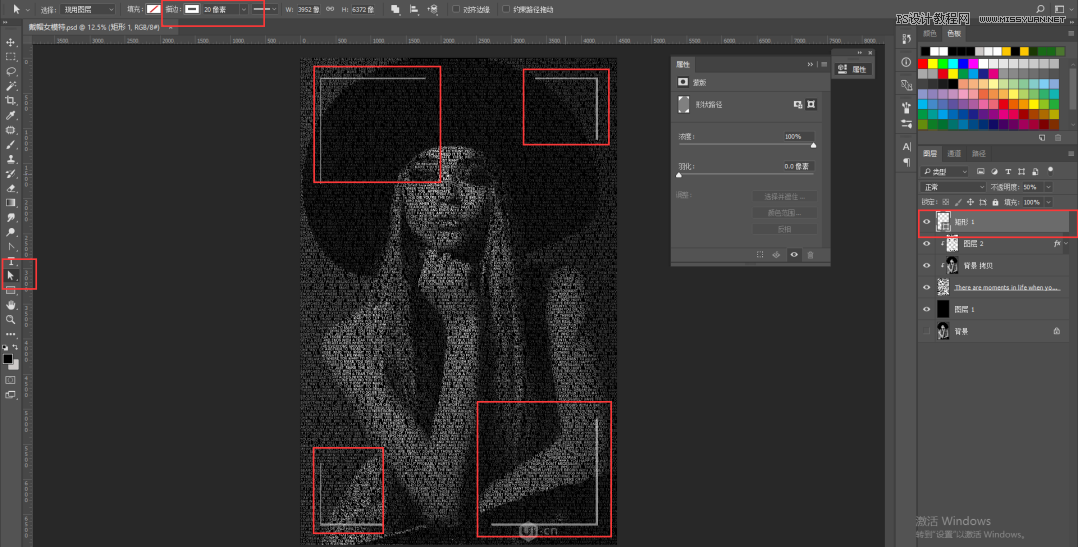
Task: Open the stroke line style dropdown
Action: coord(265,10)
